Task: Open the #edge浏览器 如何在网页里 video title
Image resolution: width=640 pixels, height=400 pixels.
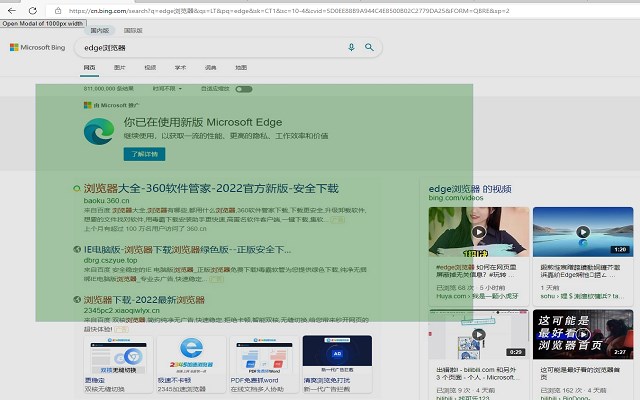Action: coord(476,271)
